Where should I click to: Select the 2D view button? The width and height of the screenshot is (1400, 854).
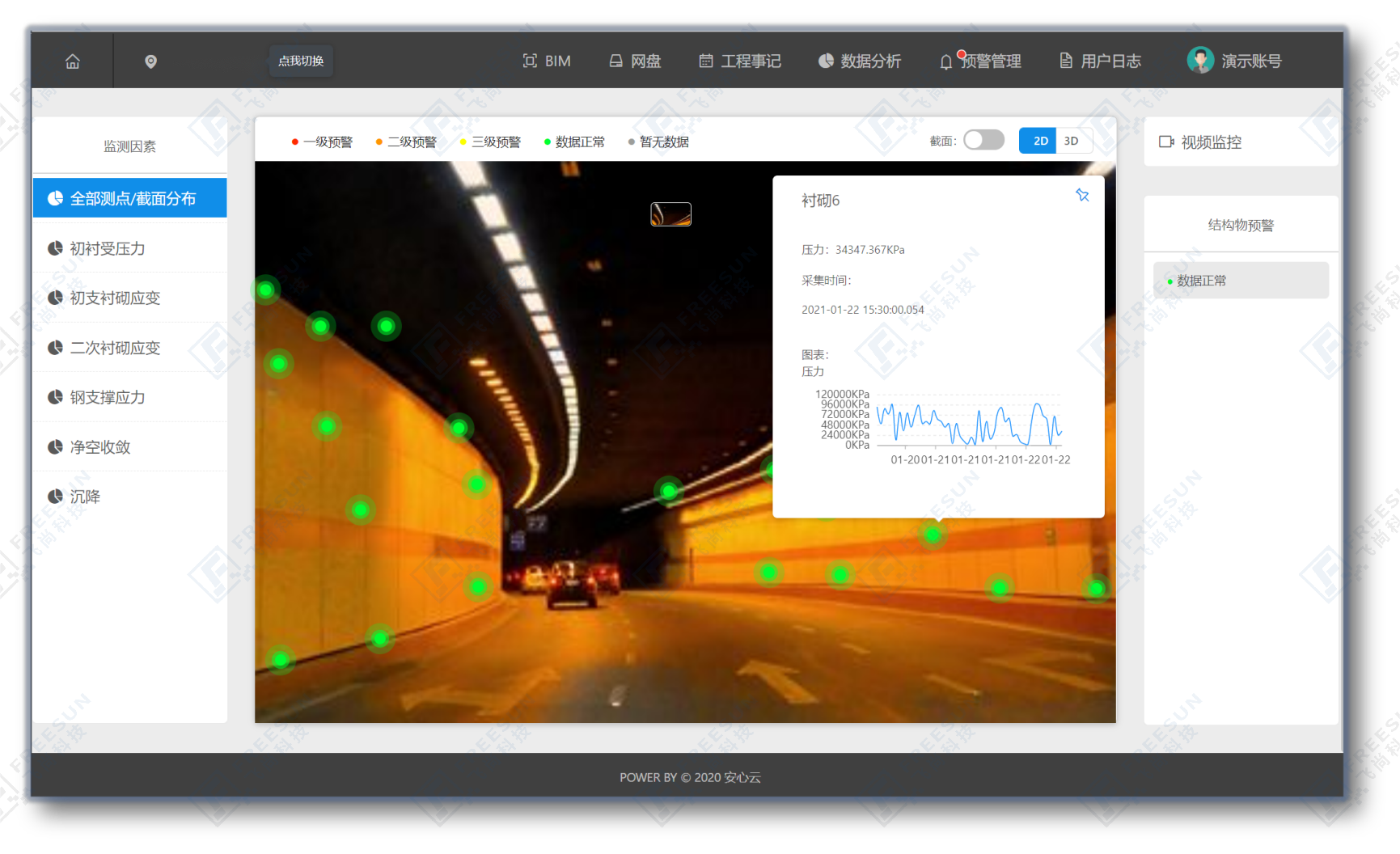pyautogui.click(x=1040, y=141)
